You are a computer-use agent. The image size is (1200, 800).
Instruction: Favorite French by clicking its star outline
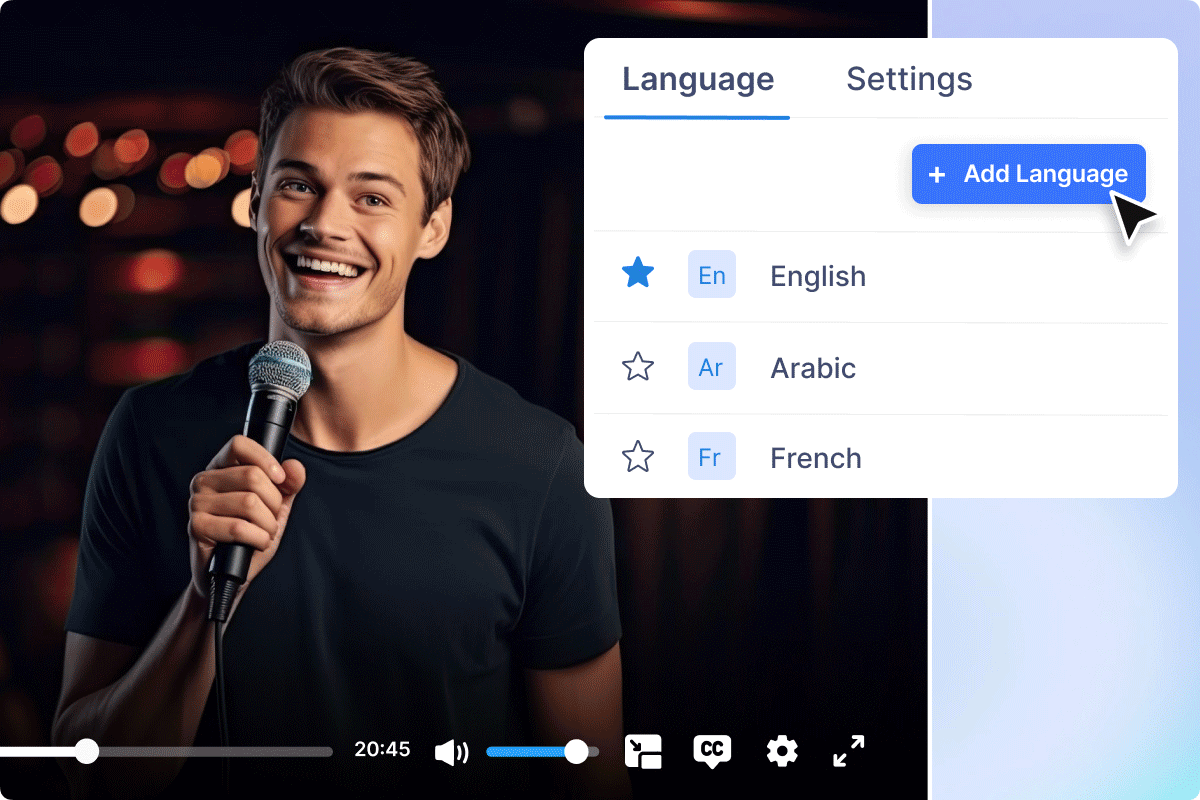638,456
